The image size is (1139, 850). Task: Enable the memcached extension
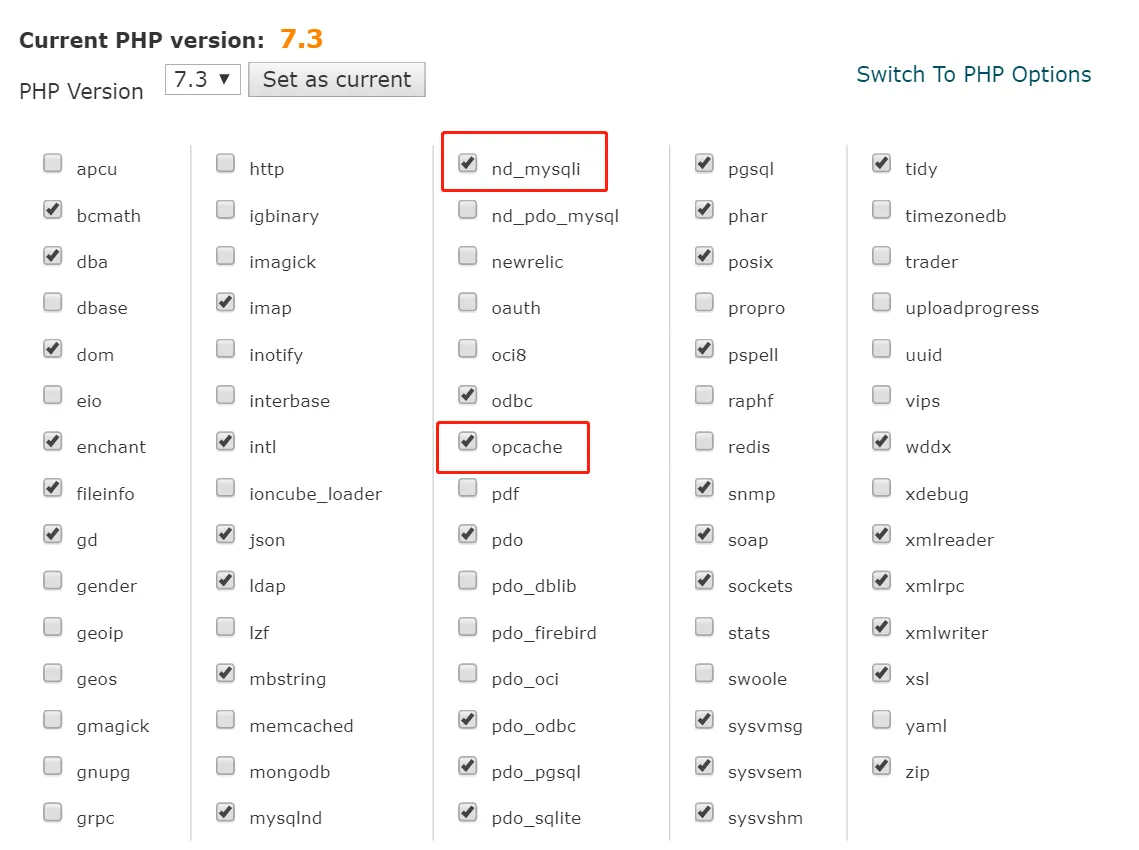(x=225, y=719)
